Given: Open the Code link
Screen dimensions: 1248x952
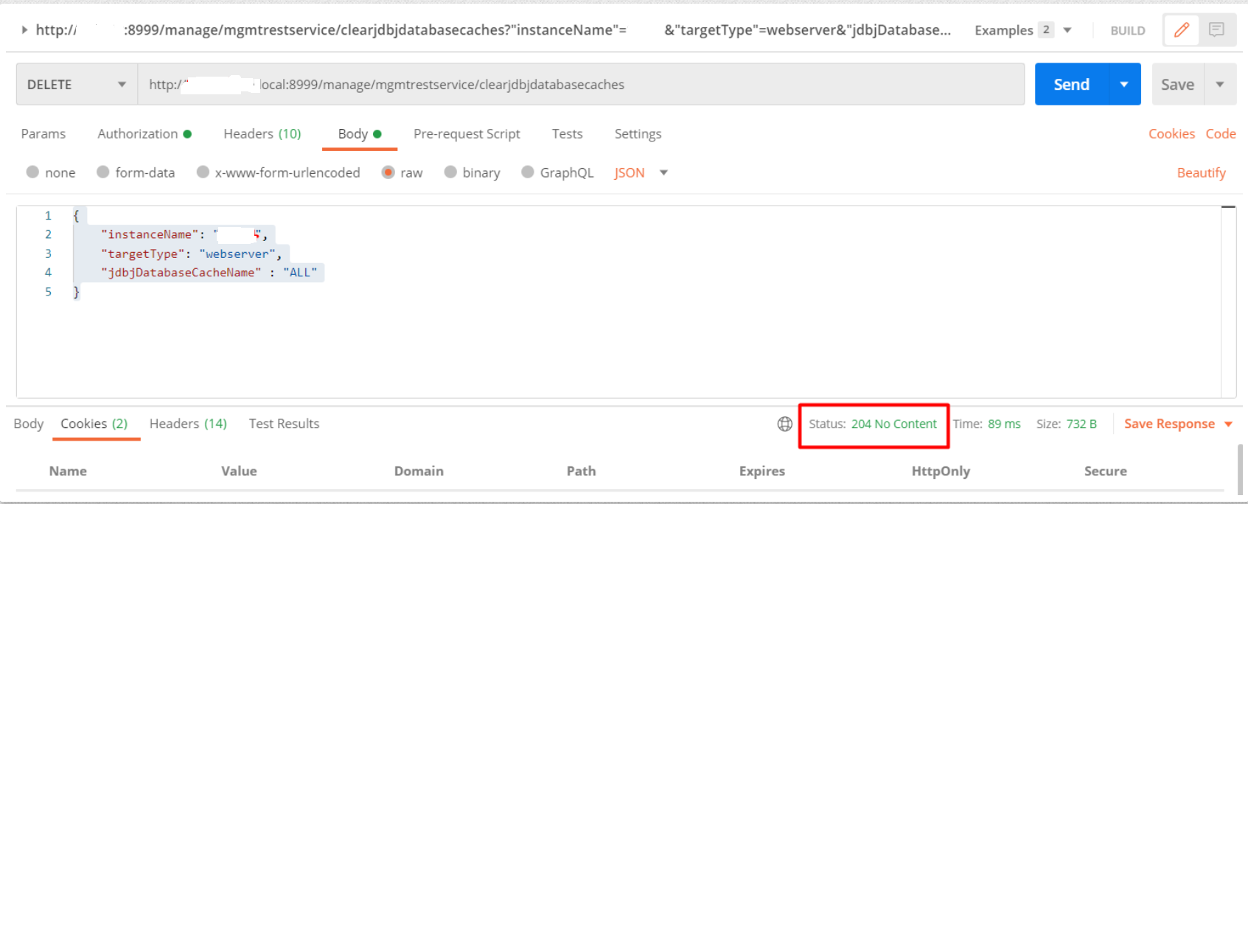Looking at the screenshot, I should pyautogui.click(x=1221, y=134).
